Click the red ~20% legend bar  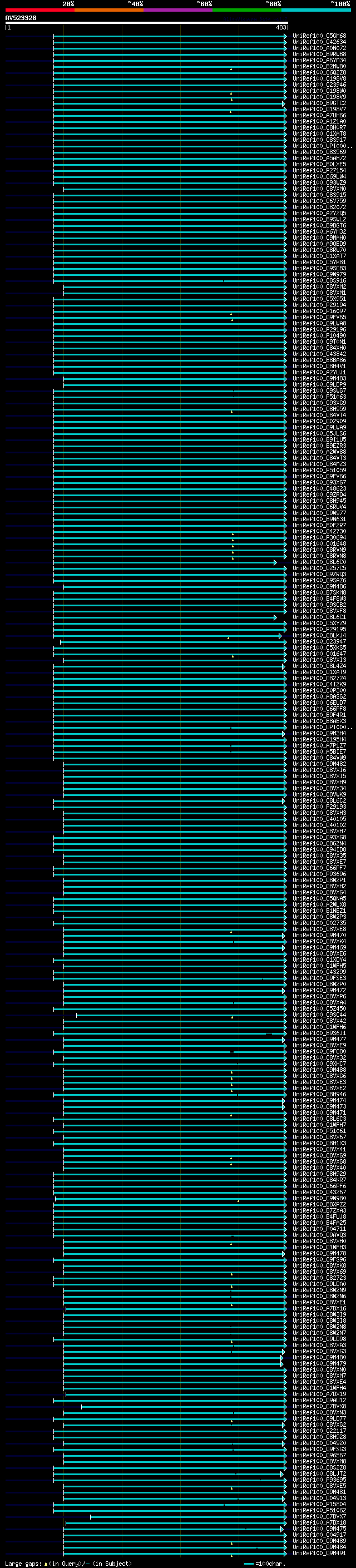(x=39, y=11)
